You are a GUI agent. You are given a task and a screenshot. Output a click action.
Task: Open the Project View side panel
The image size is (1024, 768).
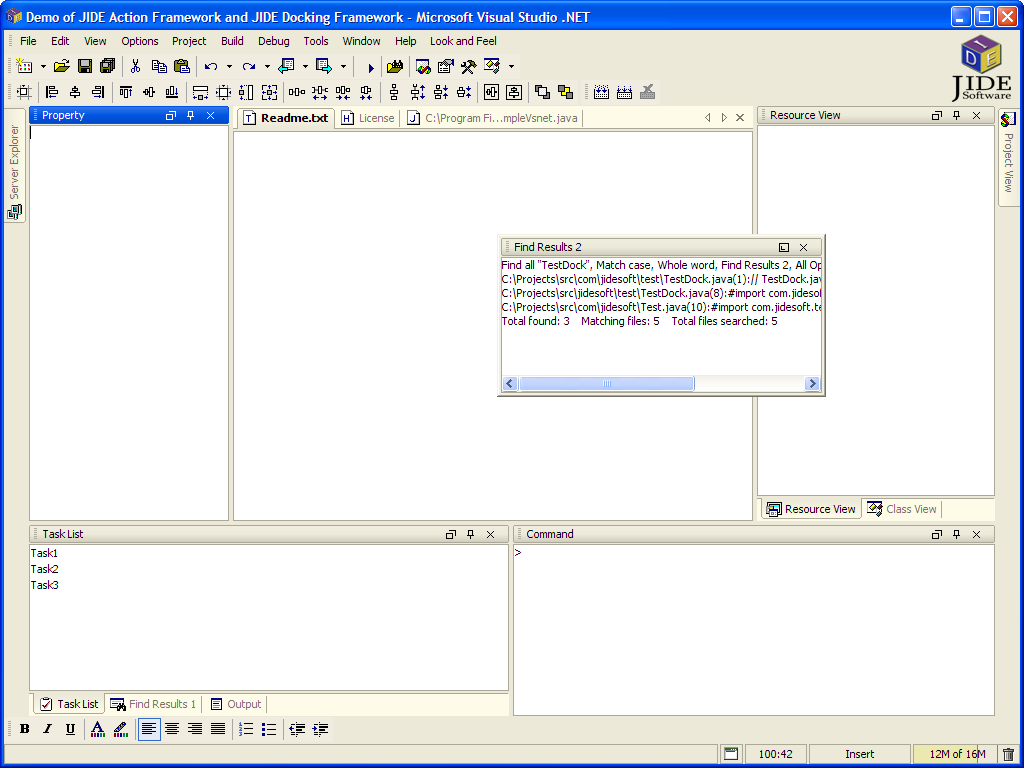(1009, 157)
